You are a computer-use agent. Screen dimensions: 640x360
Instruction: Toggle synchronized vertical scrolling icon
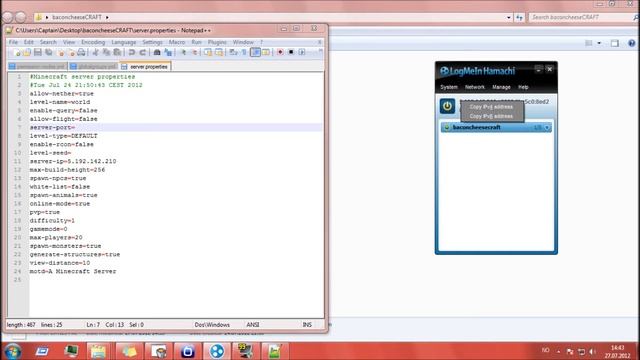coord(208,52)
